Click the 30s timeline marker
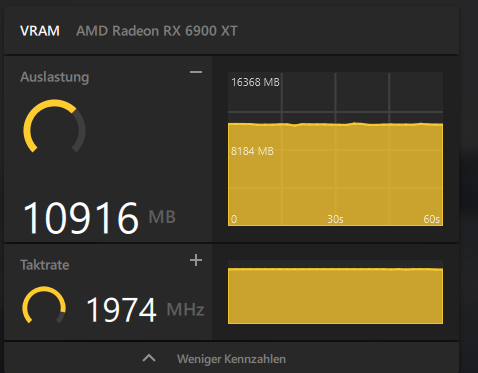 coord(335,219)
